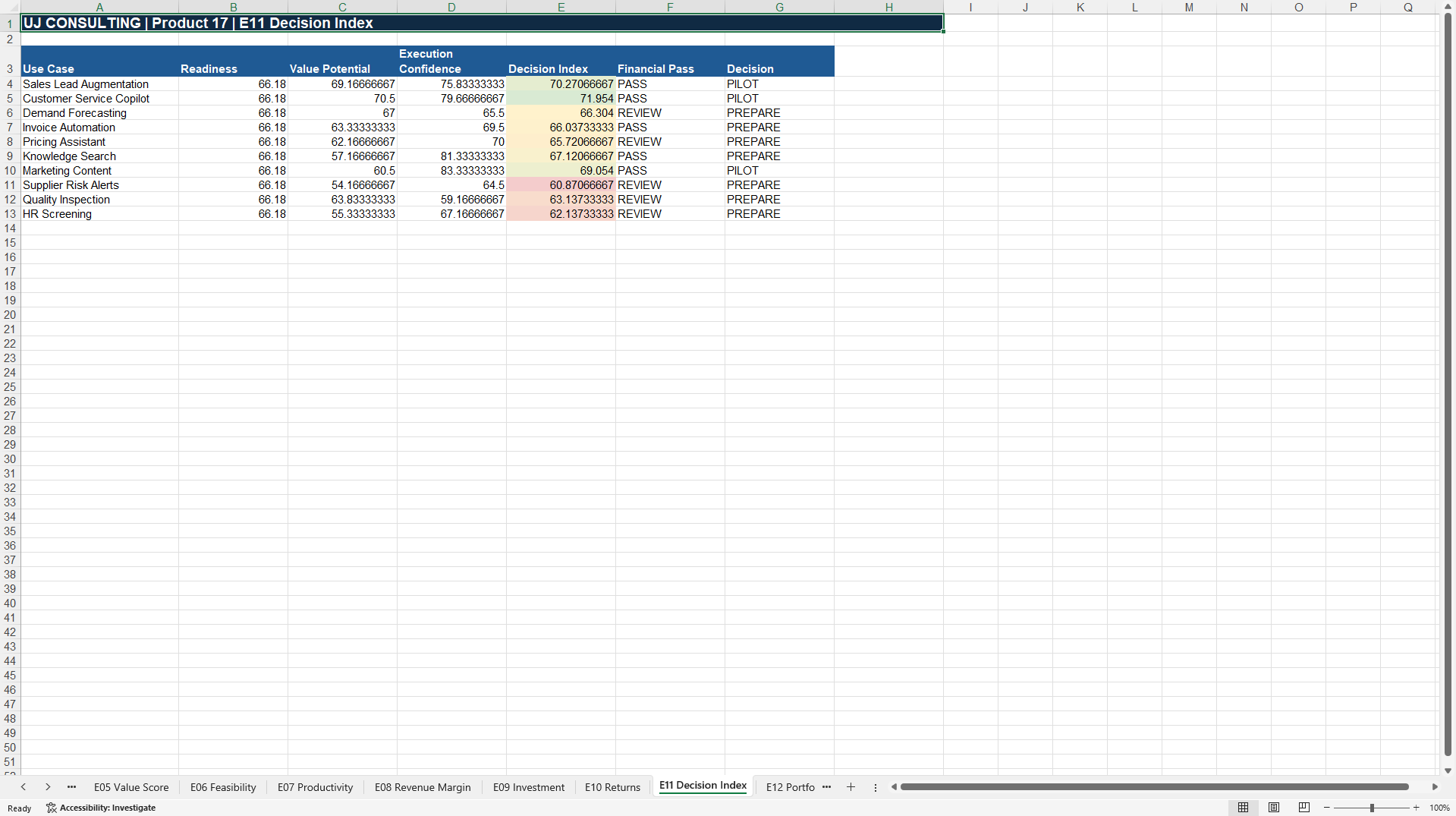Select the HR Screening cell
The width and height of the screenshot is (1456, 816).
[99, 214]
